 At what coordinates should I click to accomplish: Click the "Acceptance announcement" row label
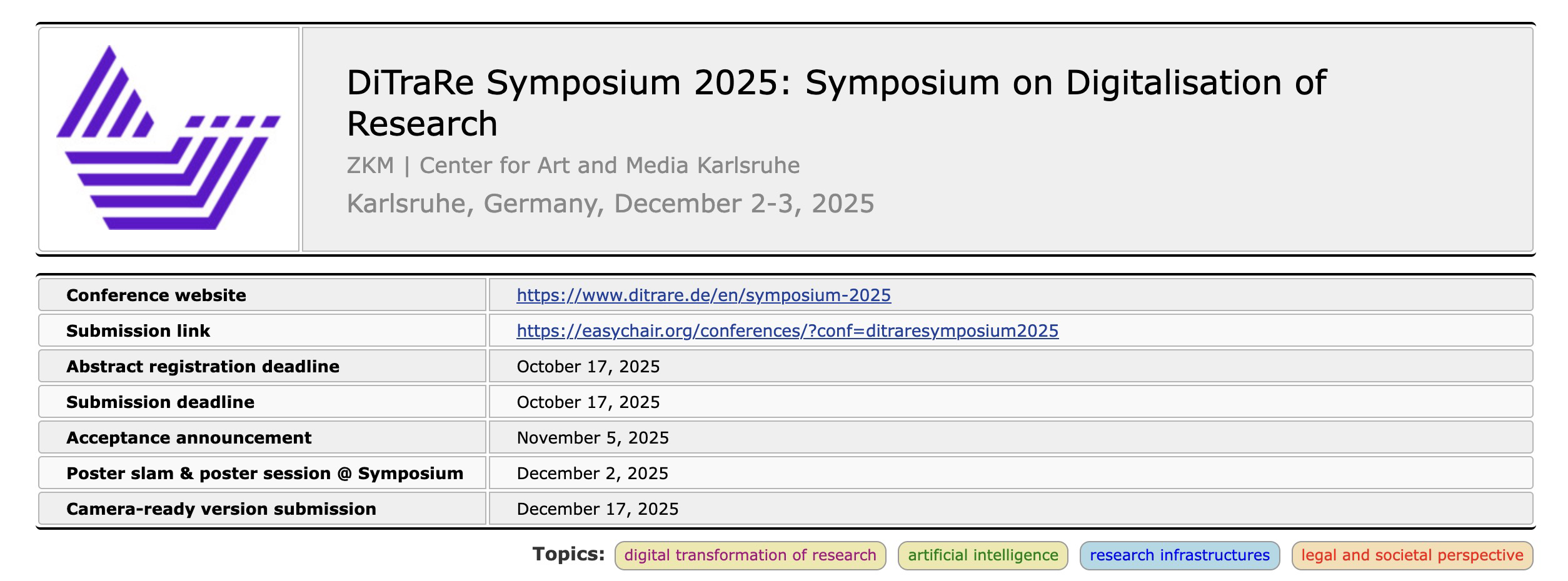point(189,438)
